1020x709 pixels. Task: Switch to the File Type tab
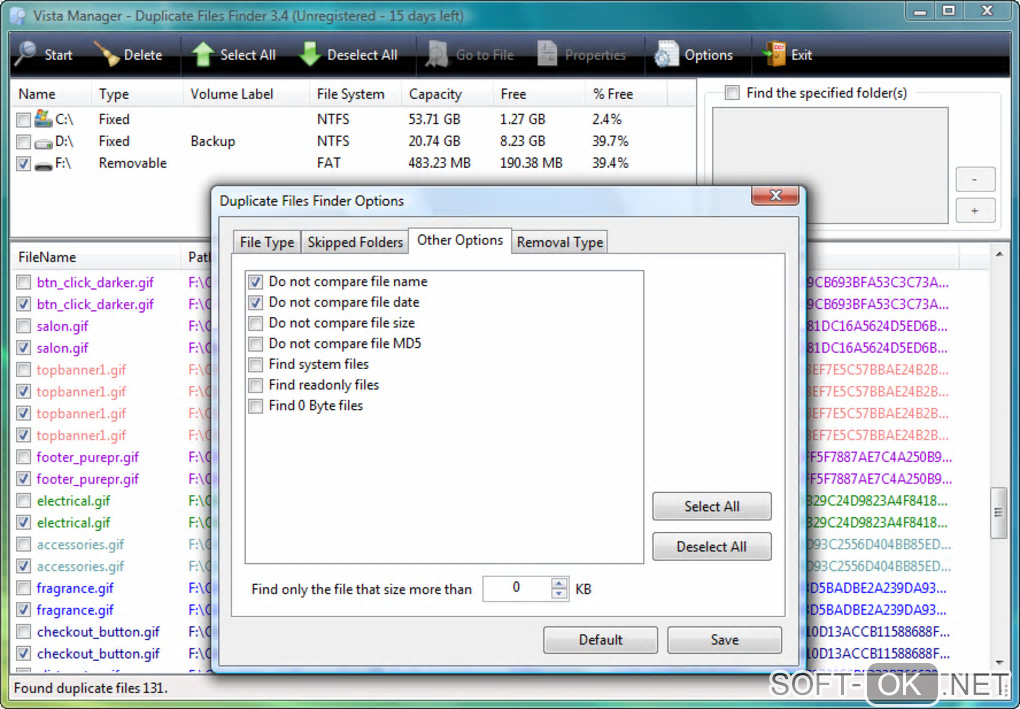(267, 242)
